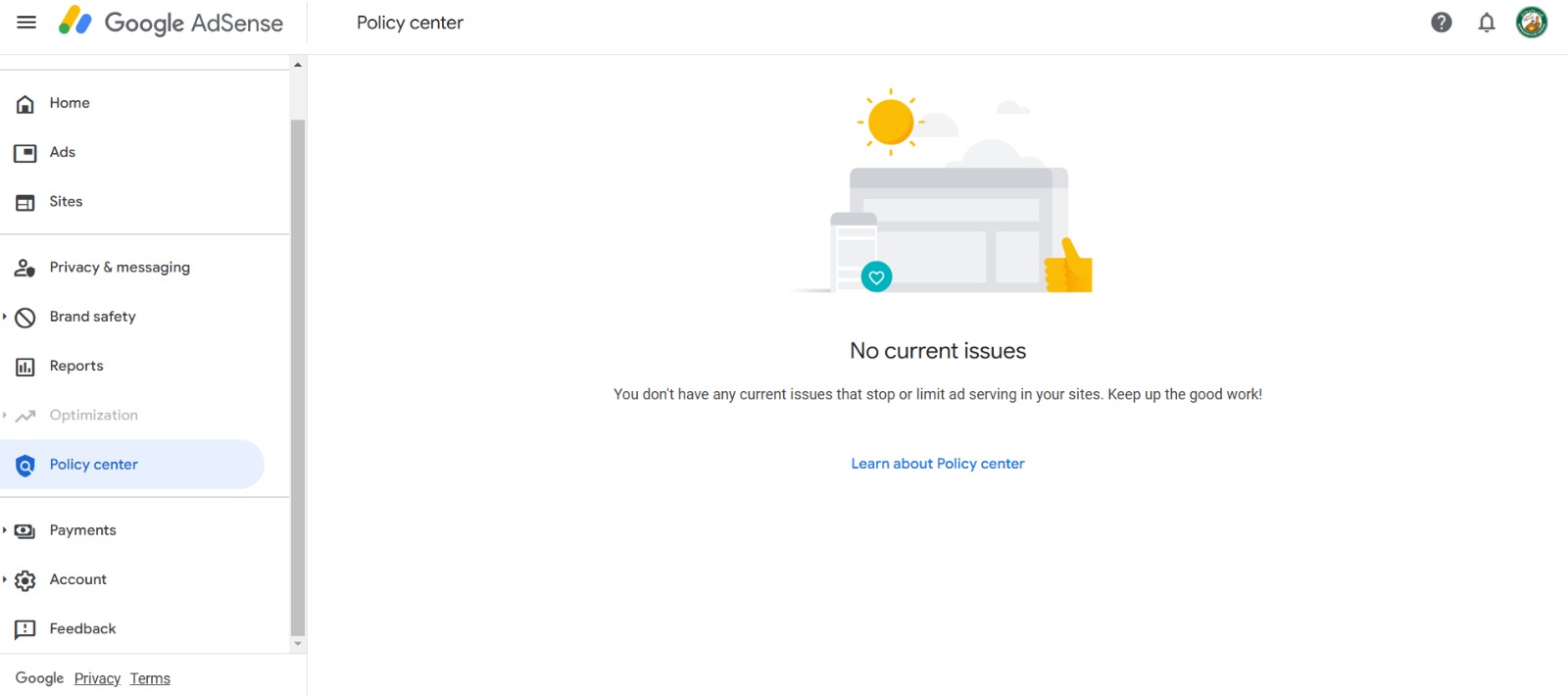This screenshot has width=1568, height=696.
Task: Select the Policy center menu item
Action: pos(132,465)
